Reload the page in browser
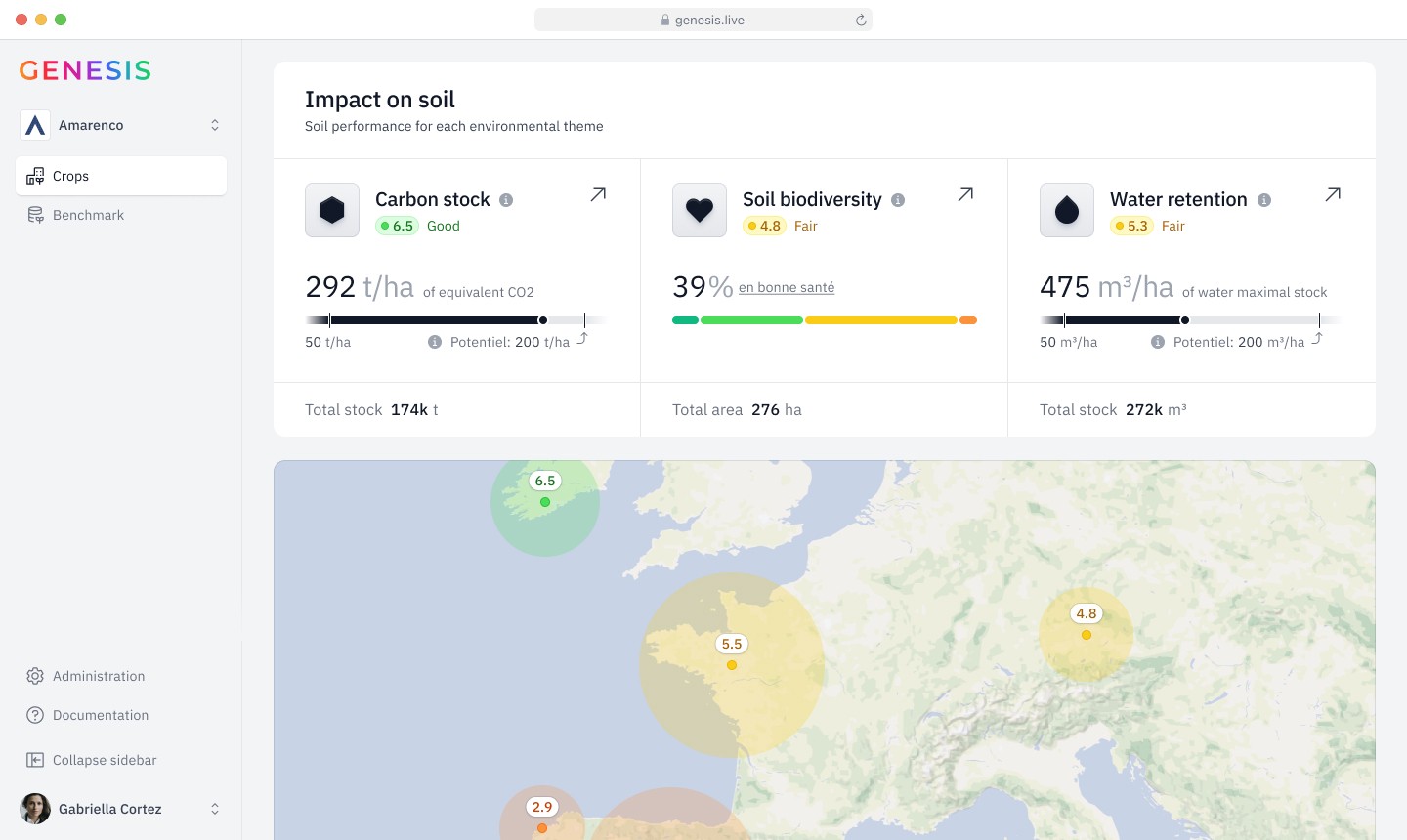1407x840 pixels. (x=861, y=20)
